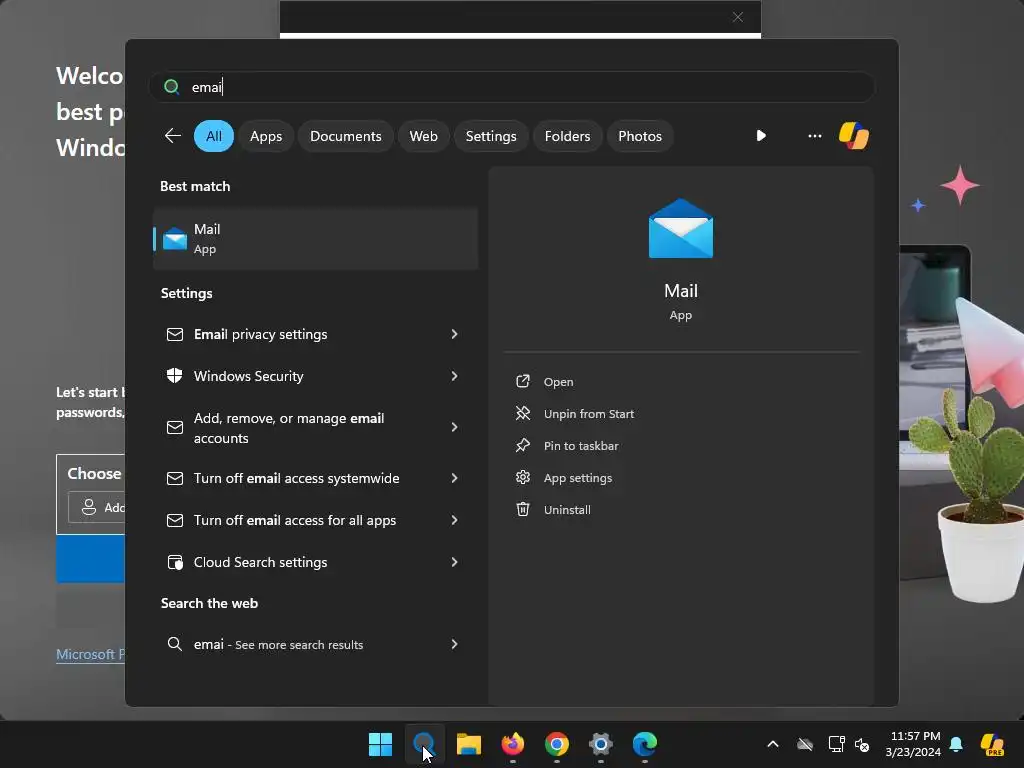Open Email privacy settings result
Image resolution: width=1024 pixels, height=768 pixels.
[315, 334]
